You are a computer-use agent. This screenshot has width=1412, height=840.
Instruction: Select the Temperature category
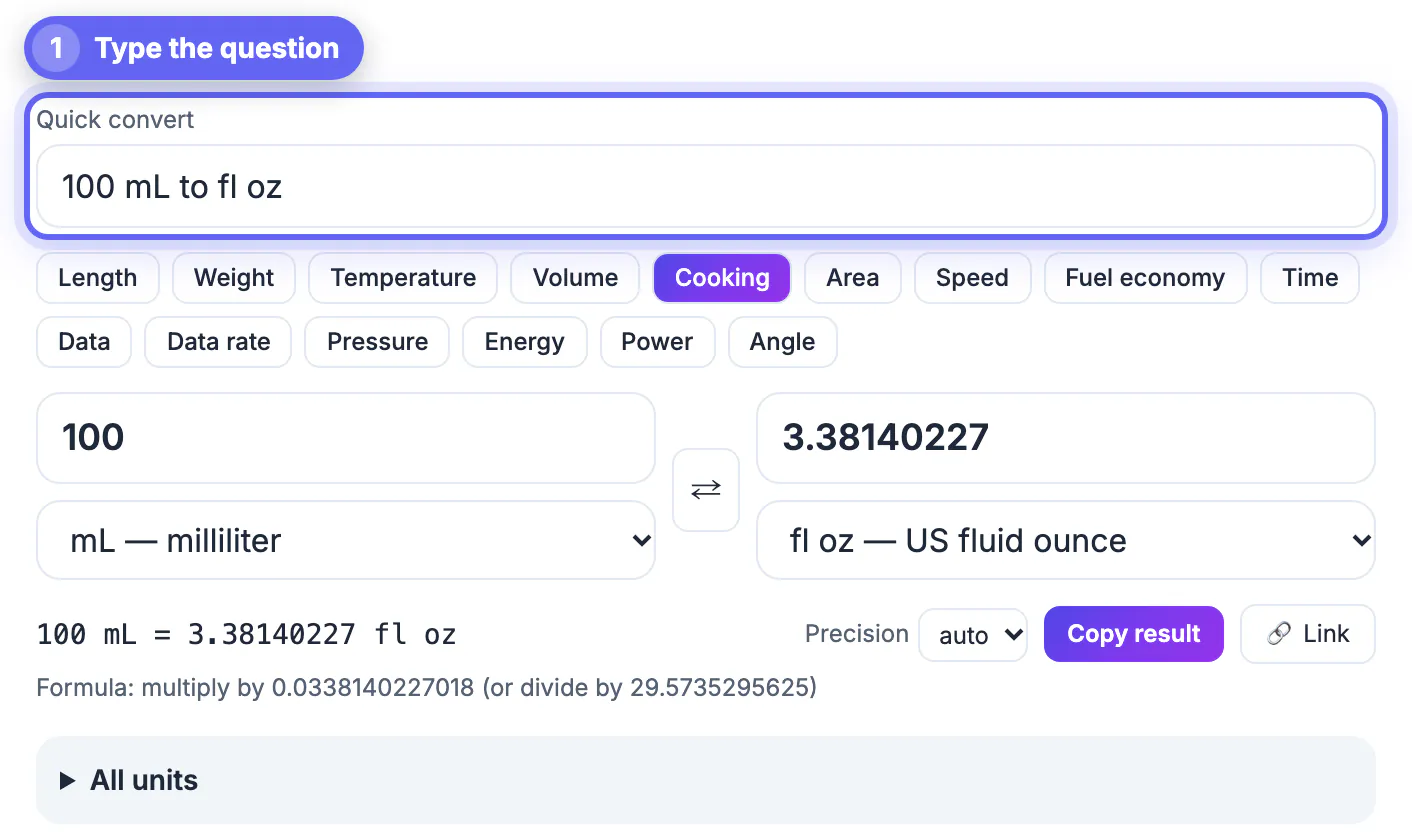[x=403, y=278]
